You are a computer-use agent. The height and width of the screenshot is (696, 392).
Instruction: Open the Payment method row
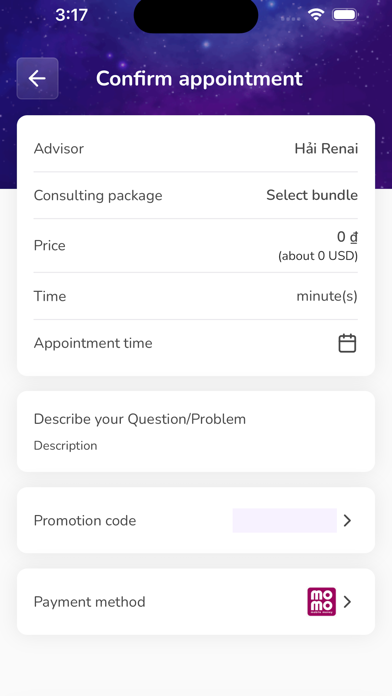pyautogui.click(x=196, y=601)
